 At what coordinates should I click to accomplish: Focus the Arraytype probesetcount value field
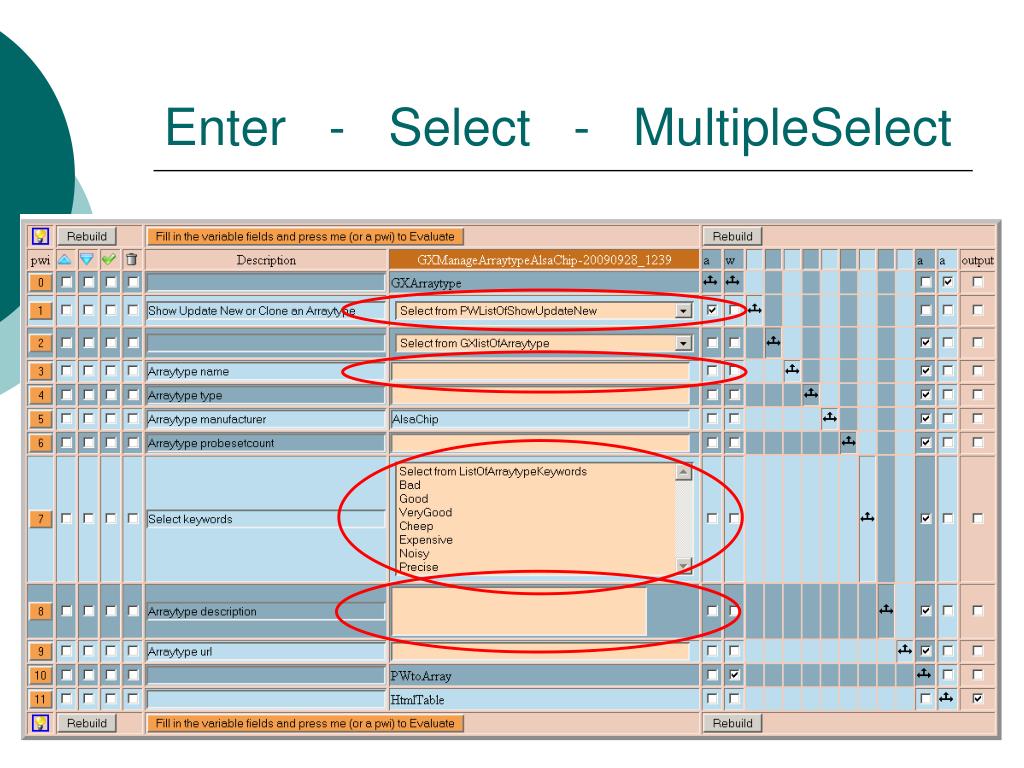click(540, 443)
